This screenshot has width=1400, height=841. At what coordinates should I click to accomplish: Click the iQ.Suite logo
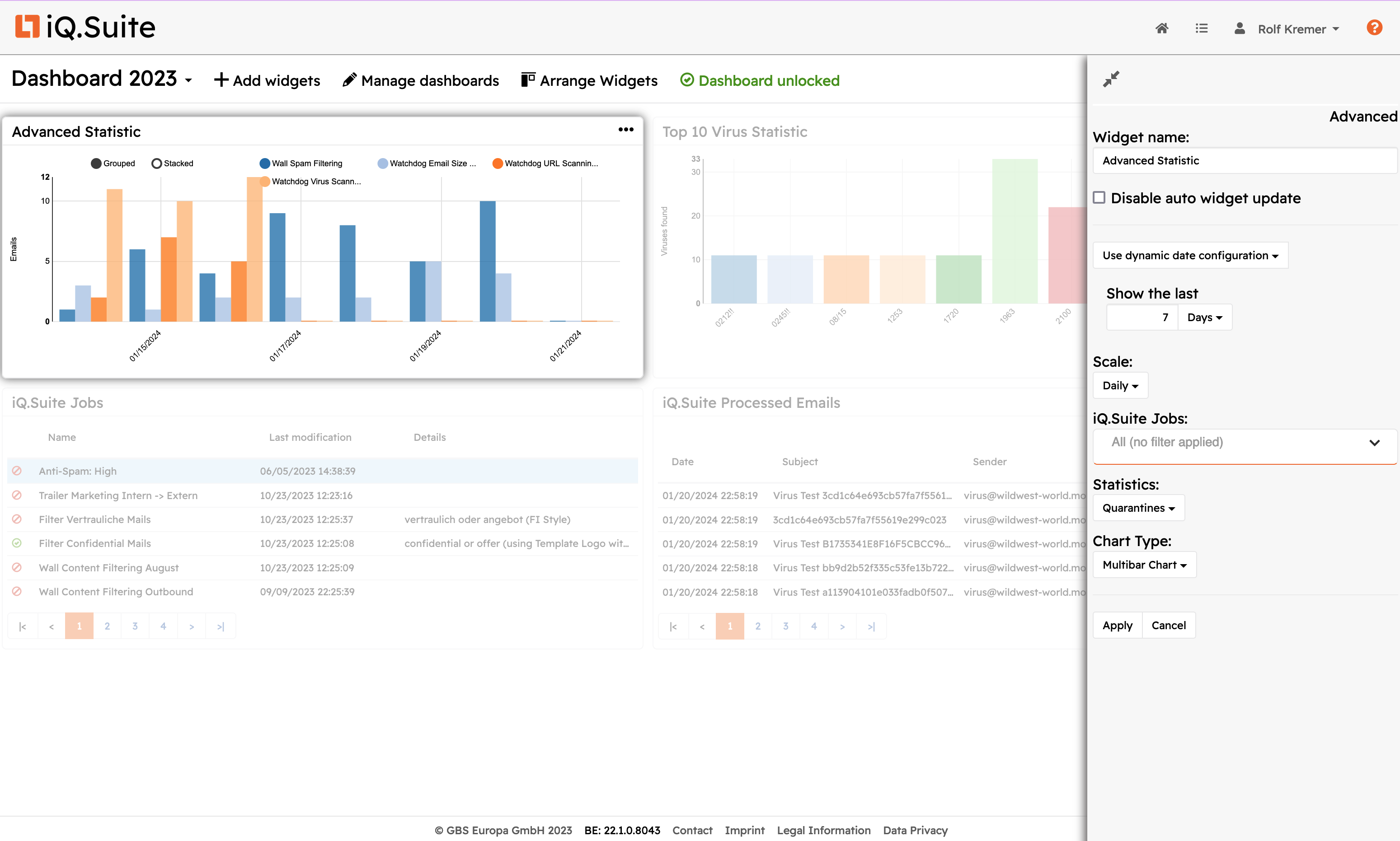click(x=85, y=27)
